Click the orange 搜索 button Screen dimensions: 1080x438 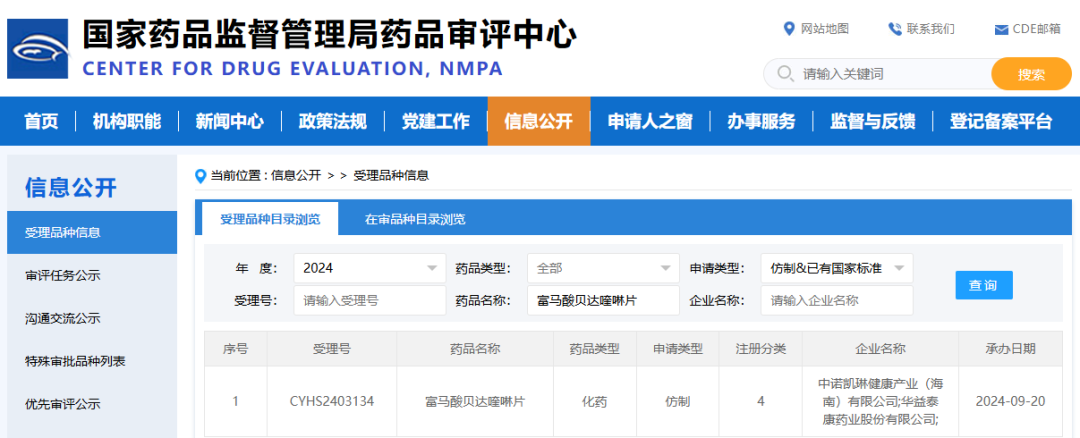tap(1031, 74)
